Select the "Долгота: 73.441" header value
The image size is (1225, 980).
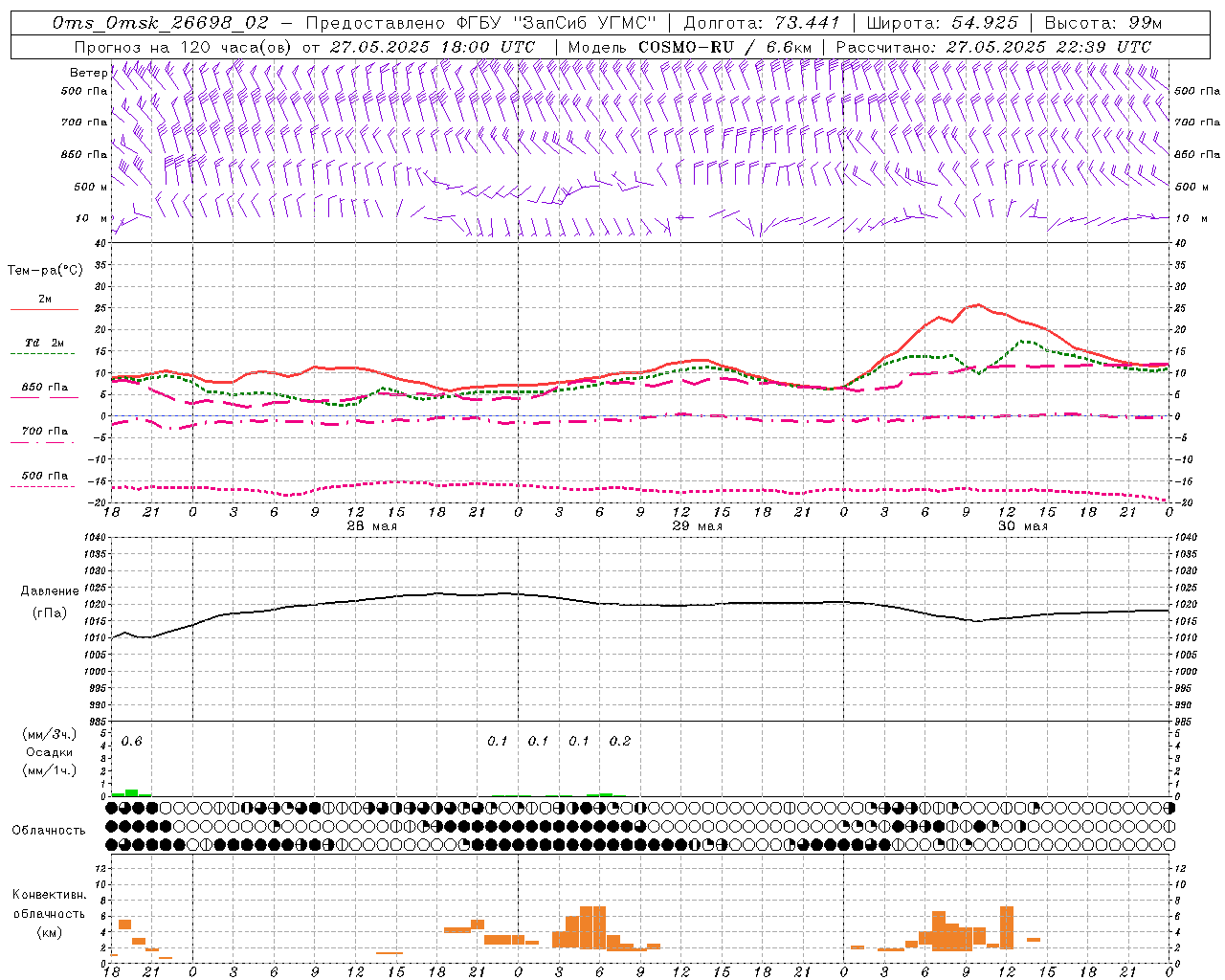point(761,22)
